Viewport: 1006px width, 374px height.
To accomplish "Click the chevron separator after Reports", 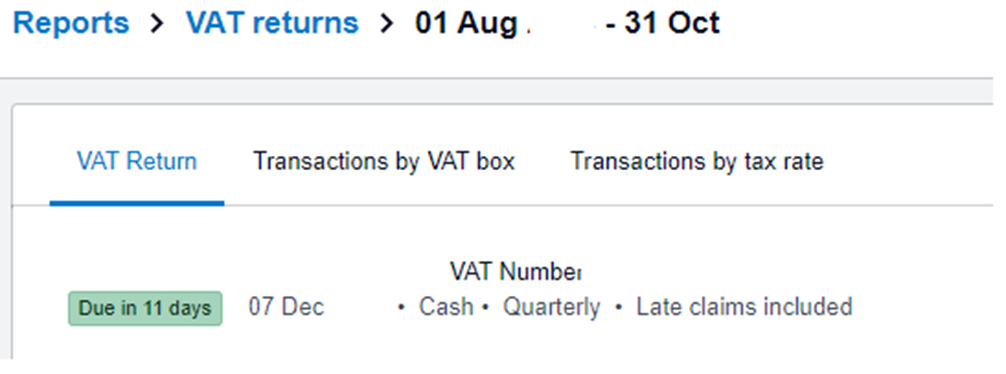I will [158, 24].
